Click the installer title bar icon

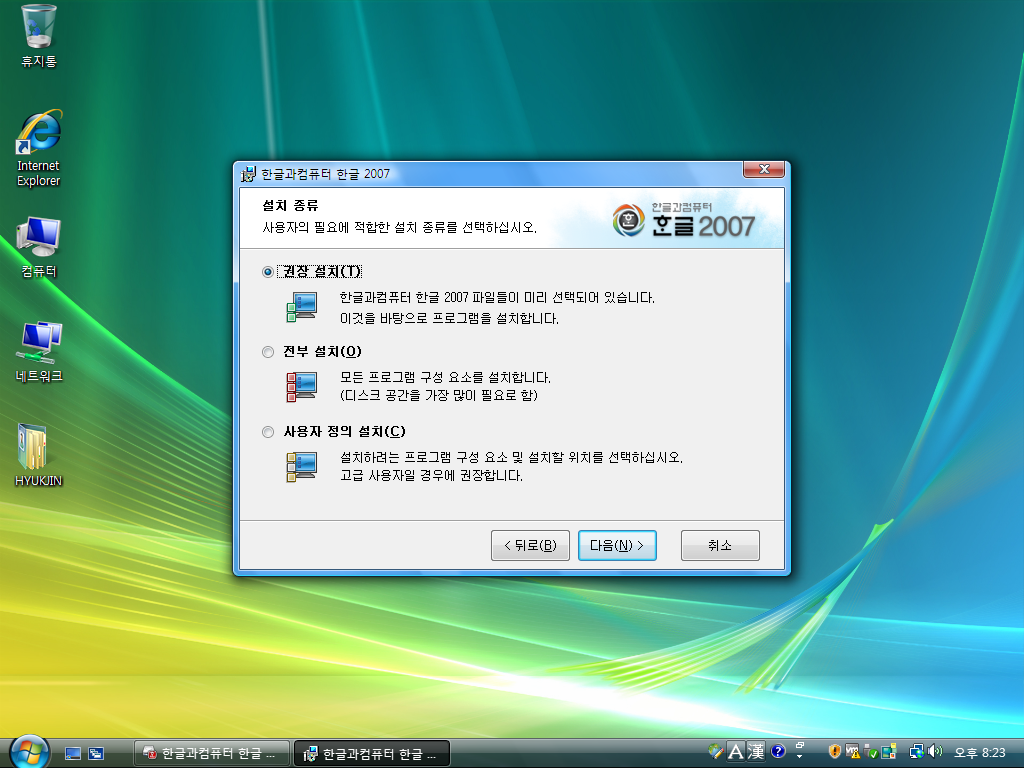pos(248,174)
